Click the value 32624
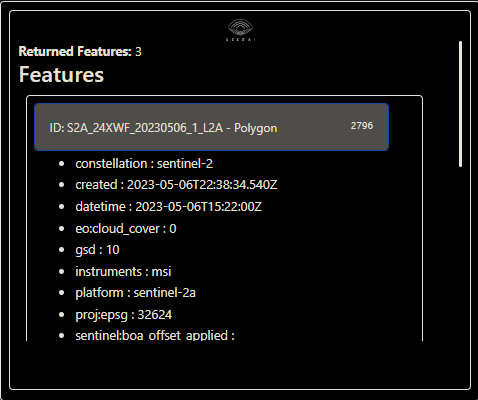This screenshot has width=478, height=400. 155,315
